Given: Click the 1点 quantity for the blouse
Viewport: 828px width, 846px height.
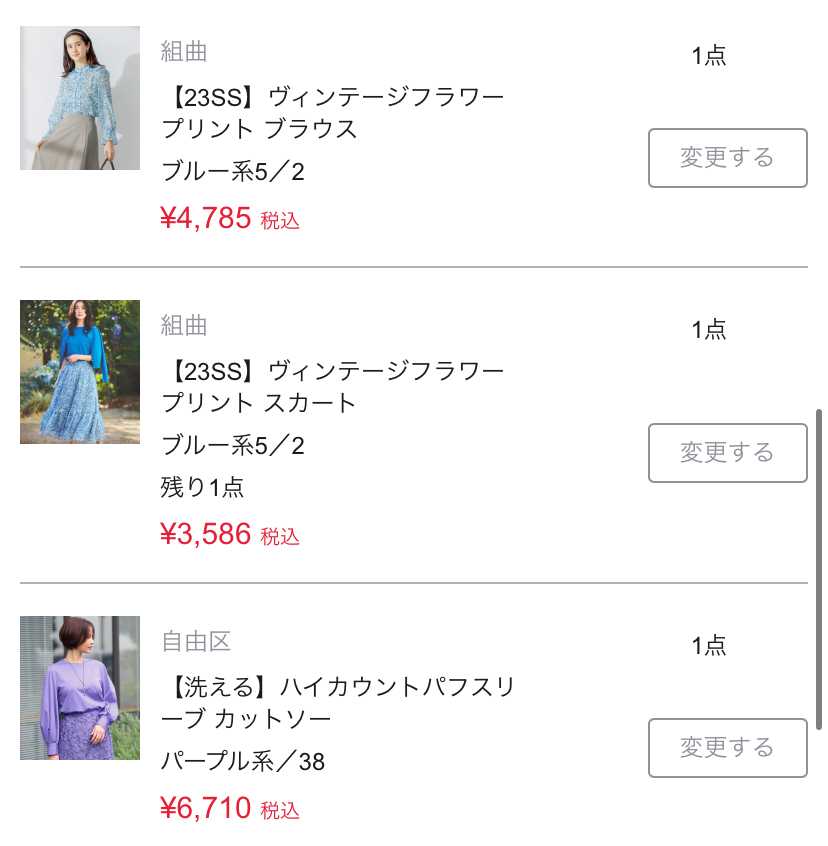Looking at the screenshot, I should pos(709,56).
